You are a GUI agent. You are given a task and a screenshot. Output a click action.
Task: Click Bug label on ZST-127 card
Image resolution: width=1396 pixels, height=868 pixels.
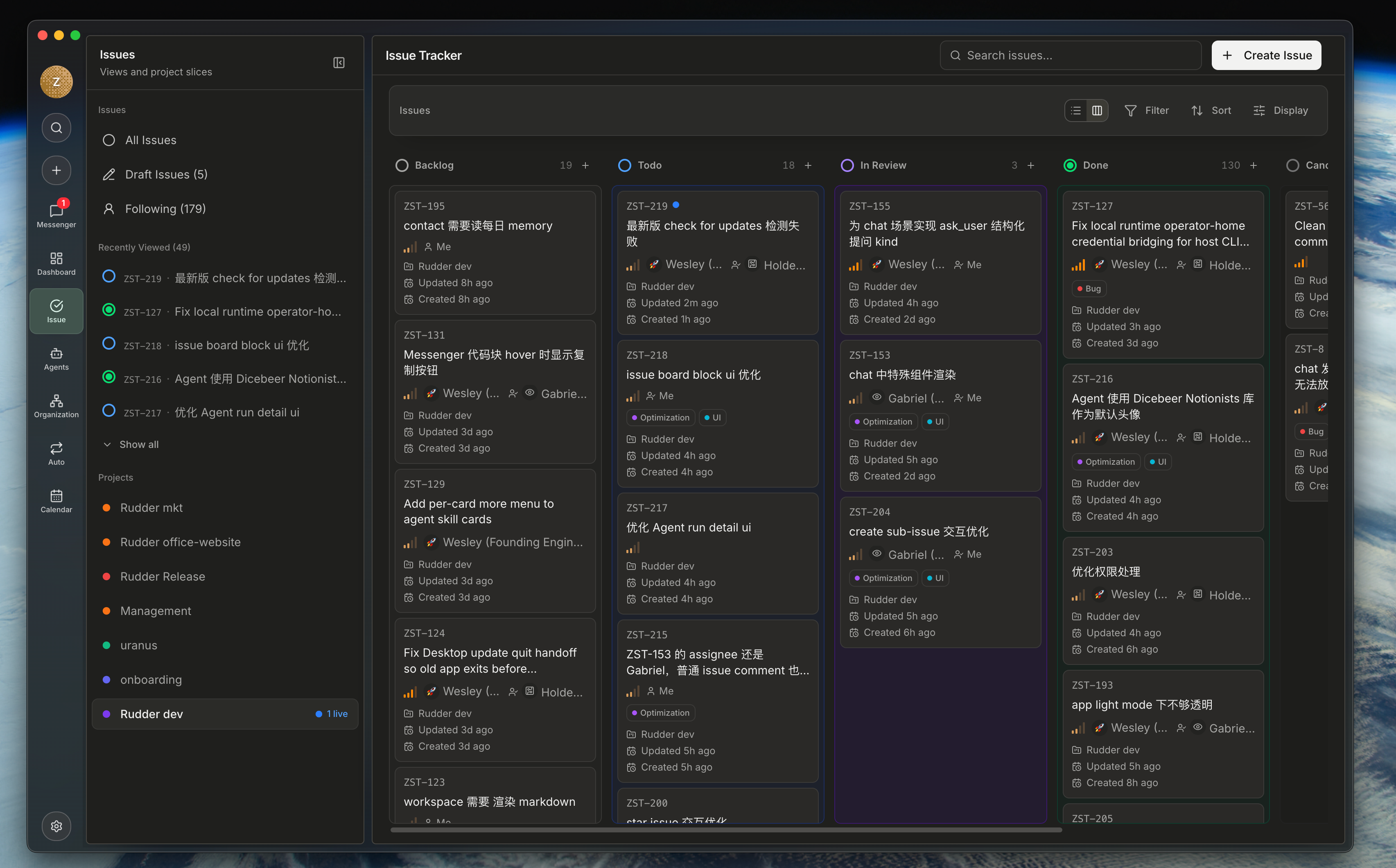[x=1089, y=289]
